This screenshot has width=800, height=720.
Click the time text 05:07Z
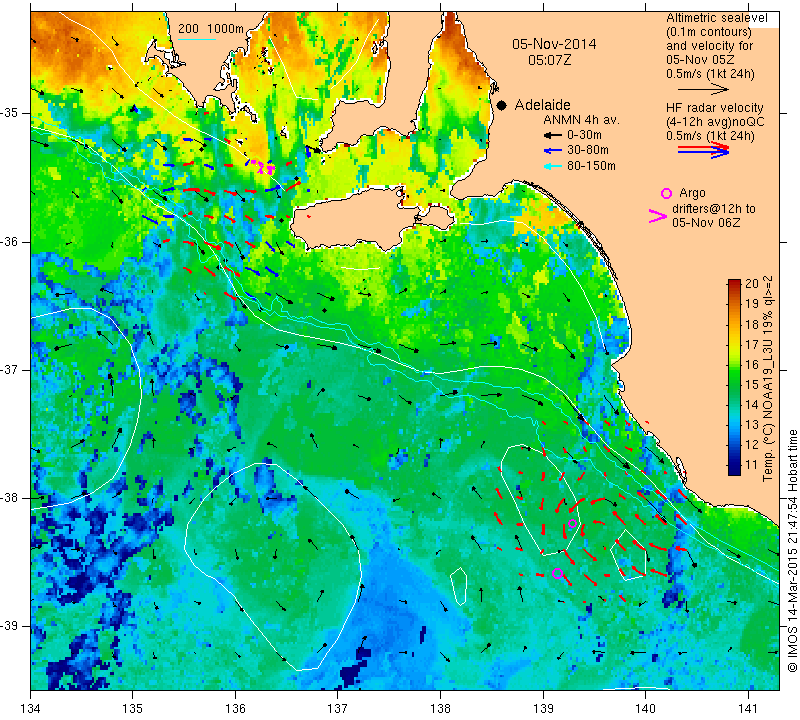click(549, 60)
